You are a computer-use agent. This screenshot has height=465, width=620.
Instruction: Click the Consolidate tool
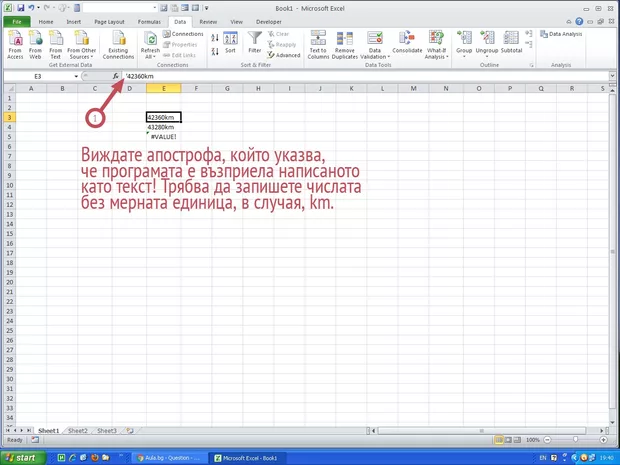click(x=407, y=42)
